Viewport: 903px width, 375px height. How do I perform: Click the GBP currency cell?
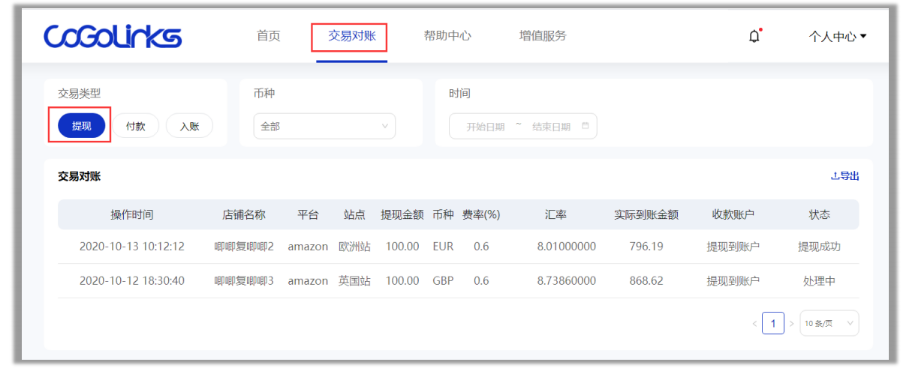[443, 281]
